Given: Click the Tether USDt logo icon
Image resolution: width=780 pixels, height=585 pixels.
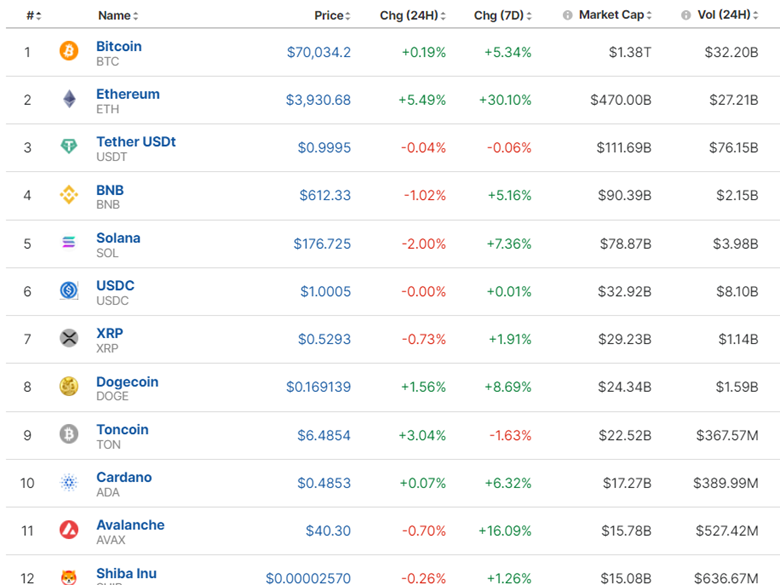Looking at the screenshot, I should coord(69,146).
